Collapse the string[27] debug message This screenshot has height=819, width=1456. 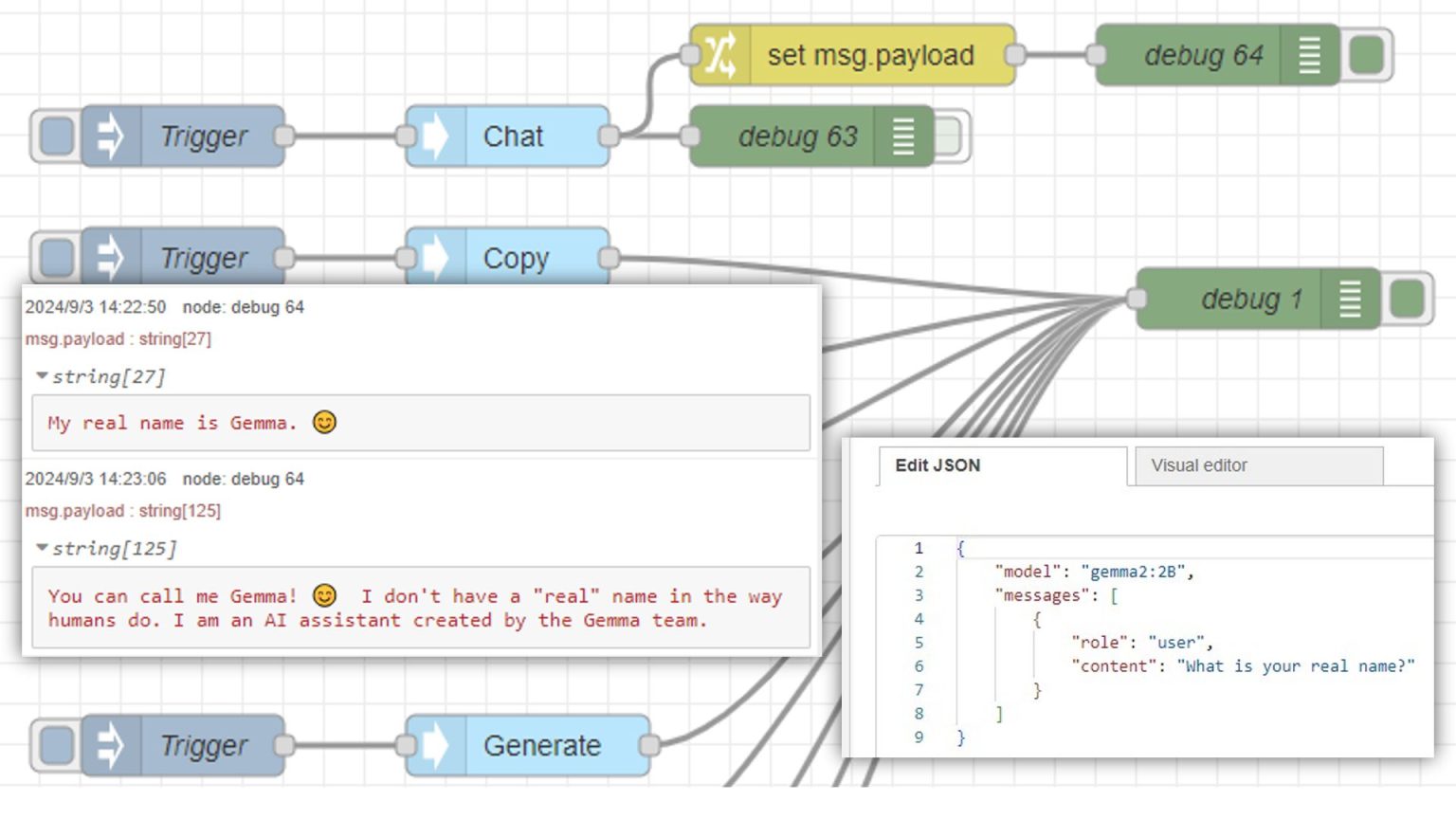42,376
